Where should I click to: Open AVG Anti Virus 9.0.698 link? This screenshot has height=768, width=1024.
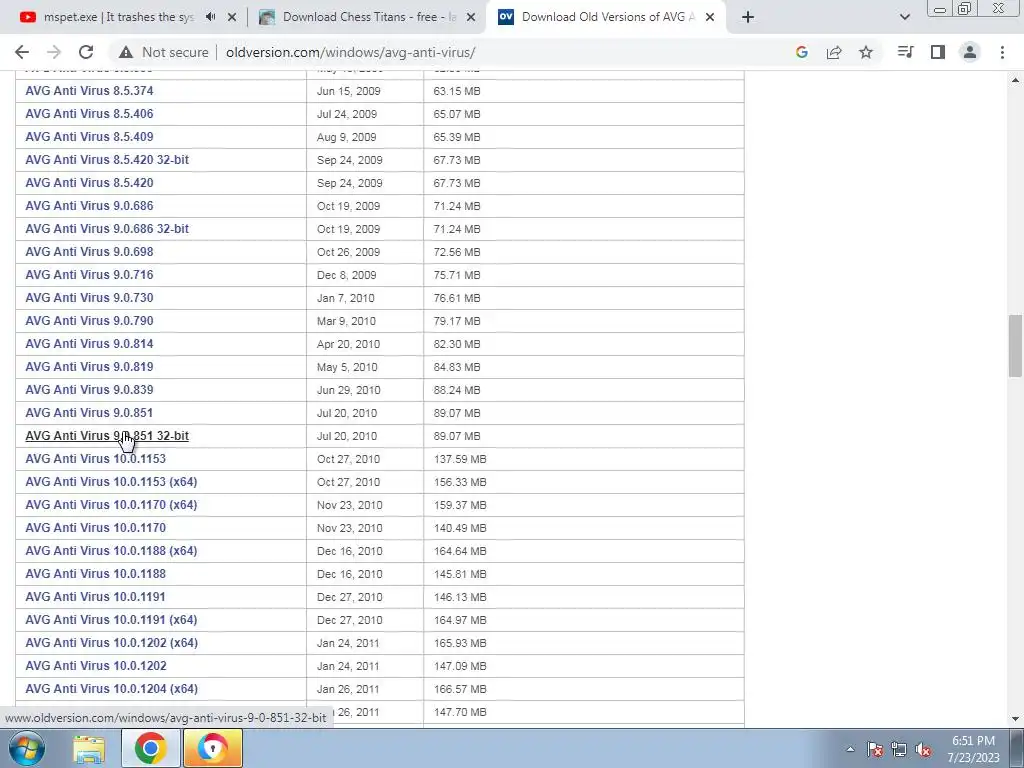pyautogui.click(x=89, y=251)
